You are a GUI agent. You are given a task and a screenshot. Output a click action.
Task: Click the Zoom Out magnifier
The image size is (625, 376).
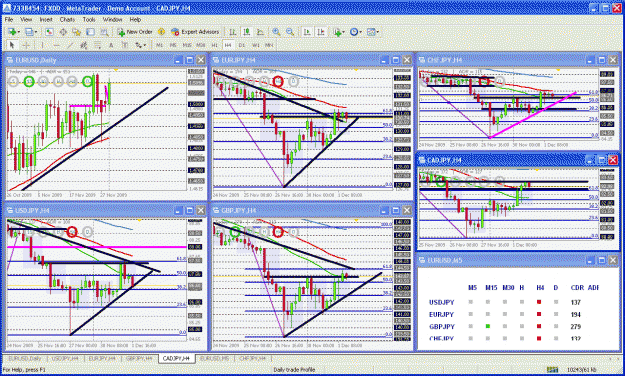click(x=290, y=32)
